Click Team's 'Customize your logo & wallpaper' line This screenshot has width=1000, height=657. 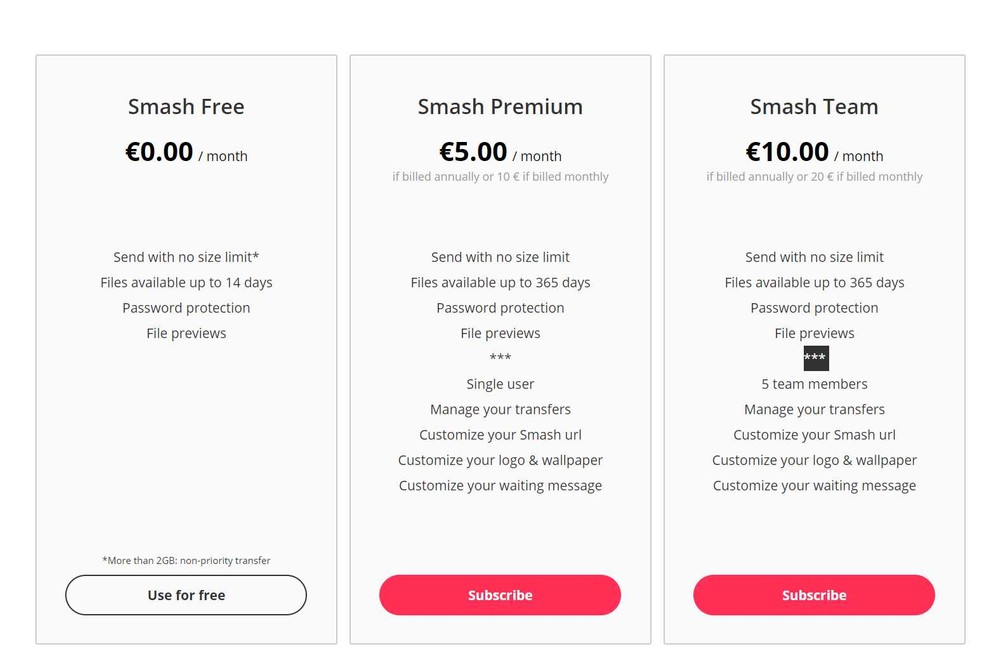point(814,461)
